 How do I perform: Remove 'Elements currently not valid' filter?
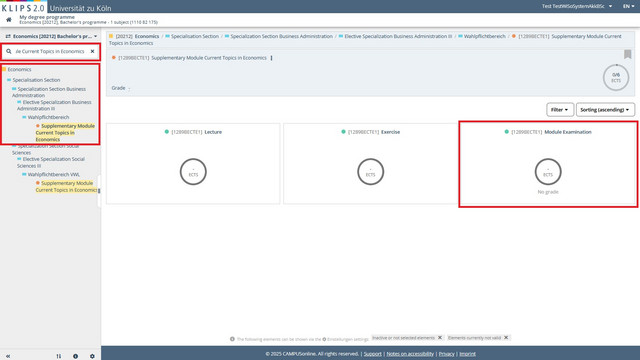(x=506, y=338)
